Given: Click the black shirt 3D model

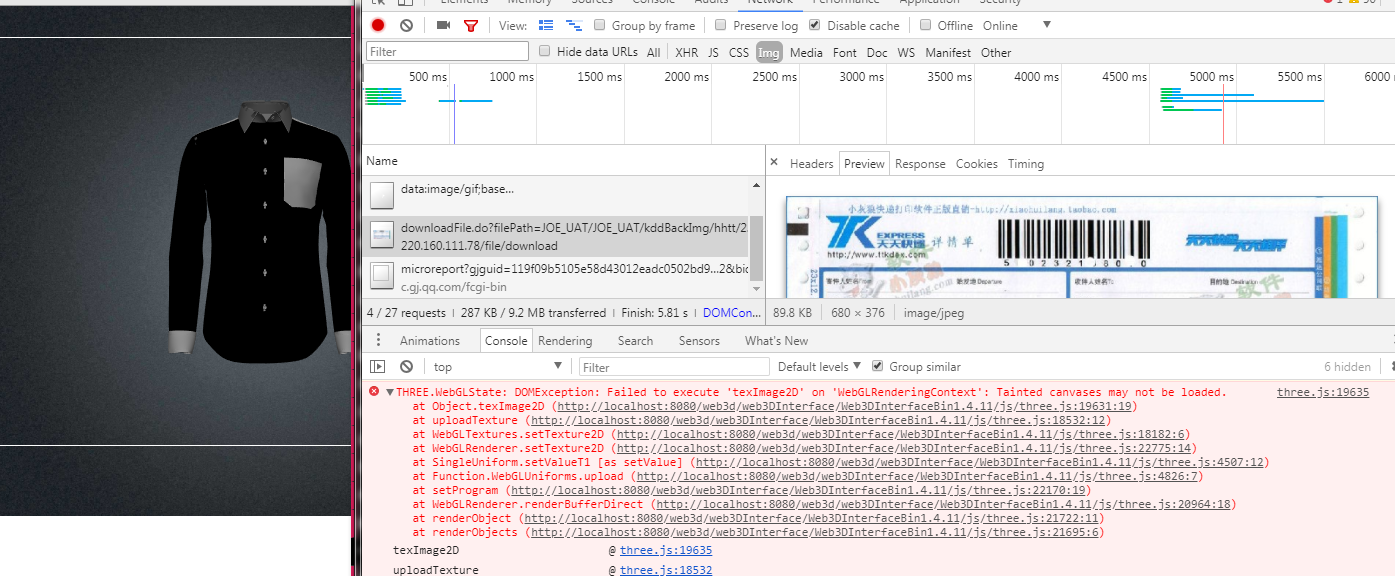Looking at the screenshot, I should [x=262, y=232].
